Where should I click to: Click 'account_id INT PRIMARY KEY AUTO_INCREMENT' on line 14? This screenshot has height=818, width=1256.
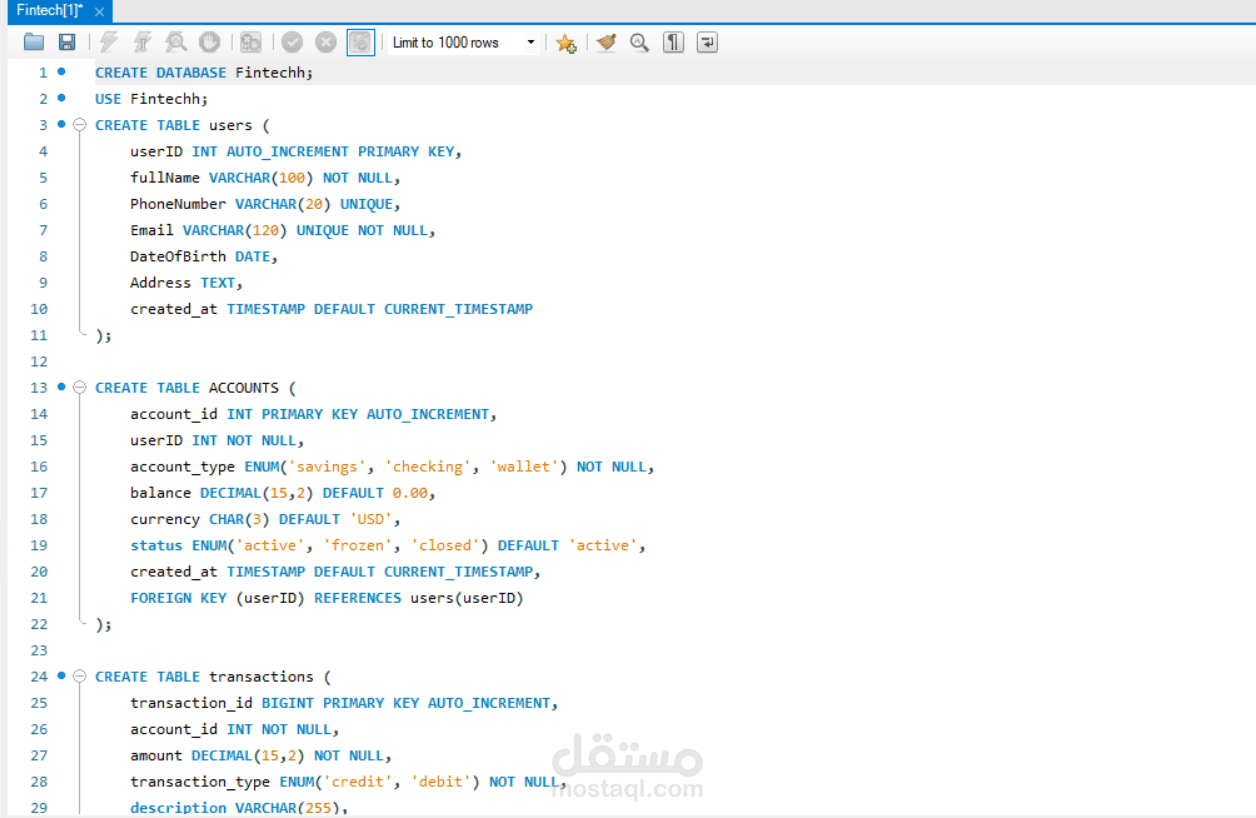coord(313,414)
